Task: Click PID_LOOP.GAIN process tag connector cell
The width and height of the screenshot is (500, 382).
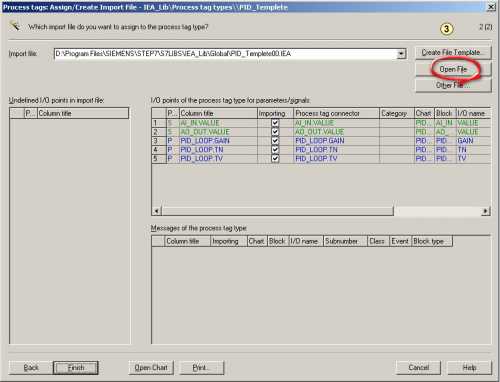Action: (x=336, y=141)
